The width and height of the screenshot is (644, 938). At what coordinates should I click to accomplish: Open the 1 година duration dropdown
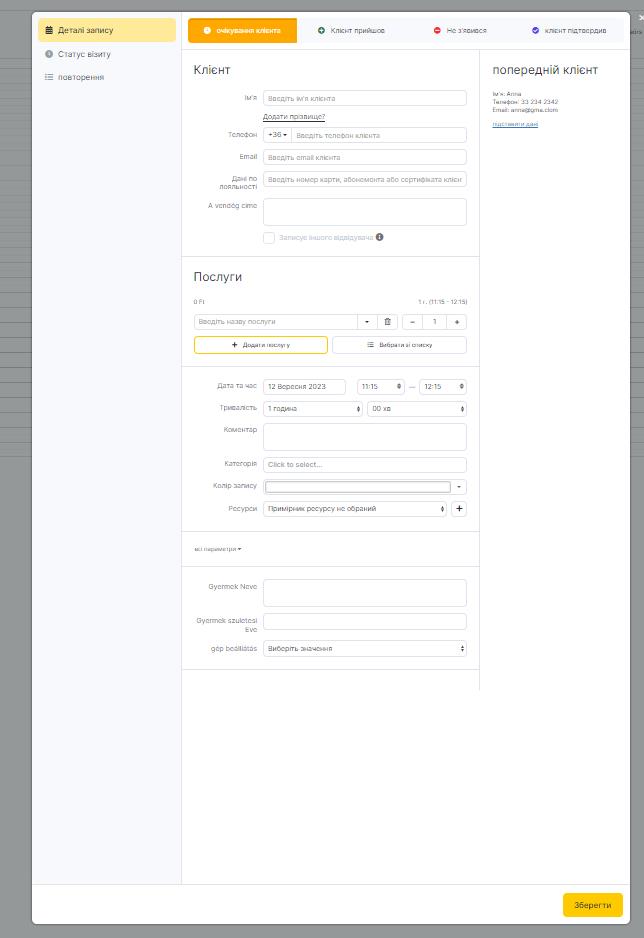coord(313,409)
